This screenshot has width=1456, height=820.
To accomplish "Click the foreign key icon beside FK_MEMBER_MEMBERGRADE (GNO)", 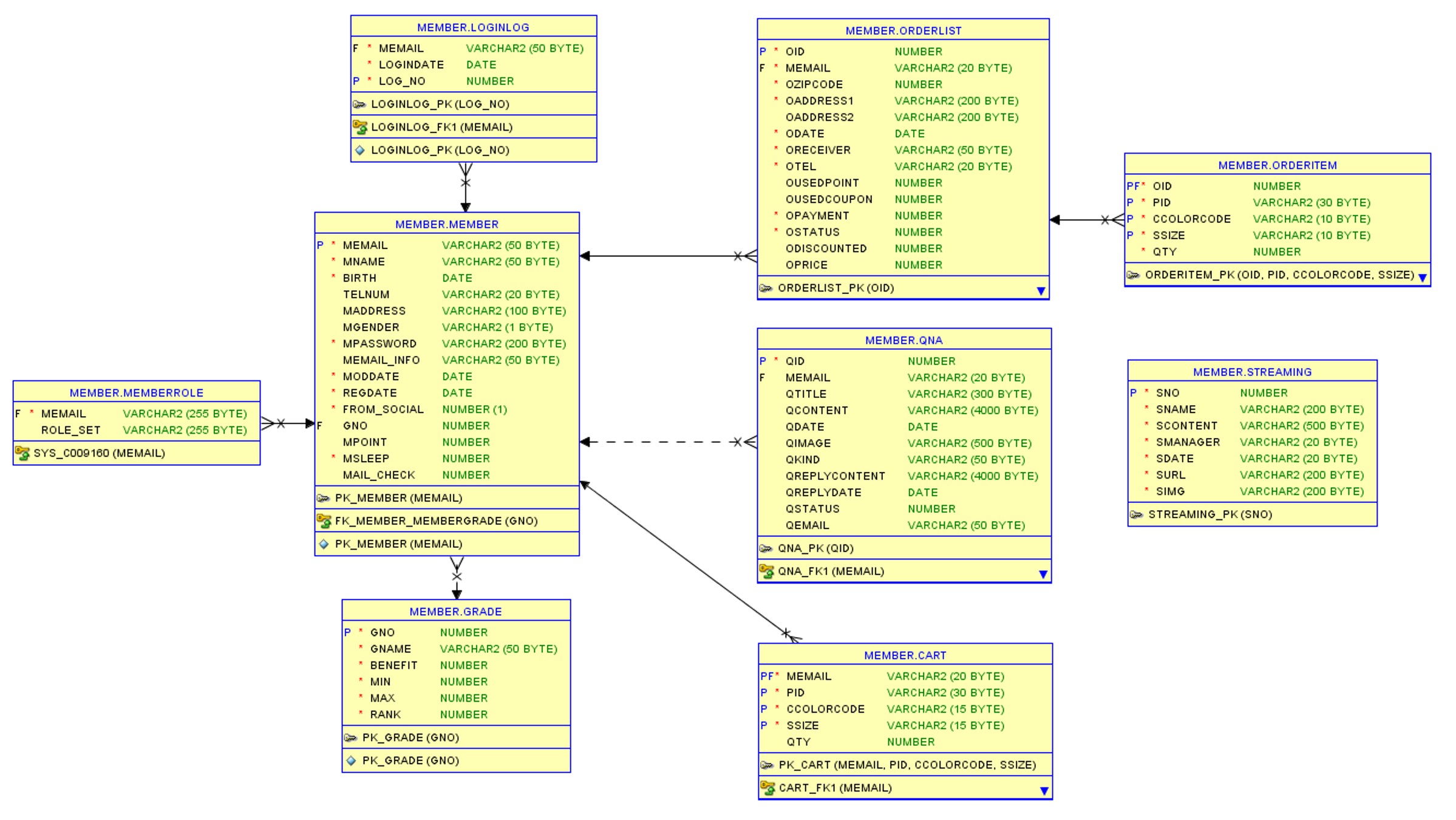I will (x=324, y=521).
